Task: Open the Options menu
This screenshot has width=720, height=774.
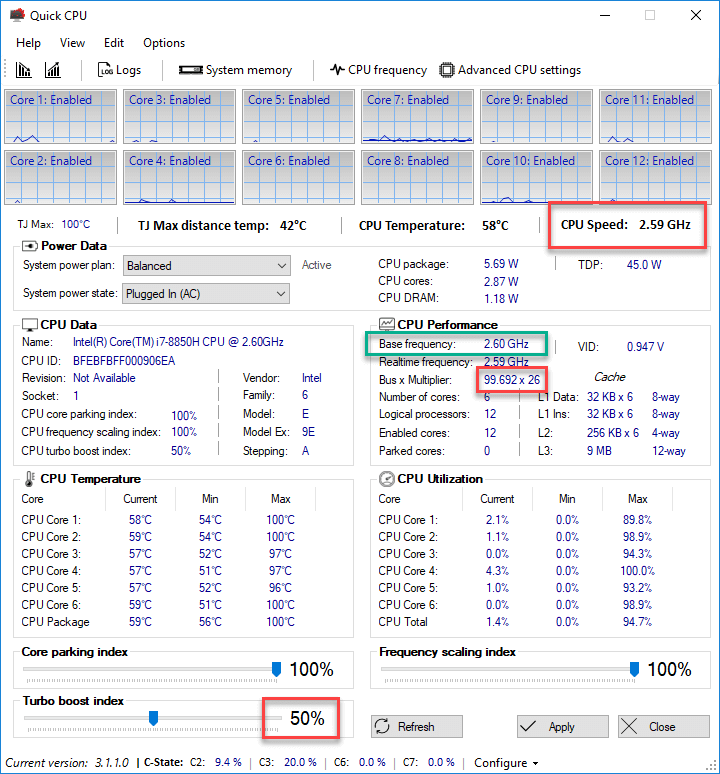Action: (164, 43)
